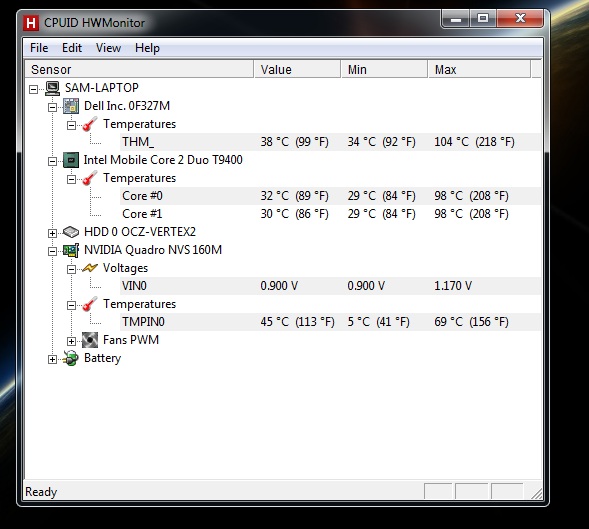Expand the HDD 0 OCZ-VERTEX2 node
The image size is (589, 529).
pos(52,233)
